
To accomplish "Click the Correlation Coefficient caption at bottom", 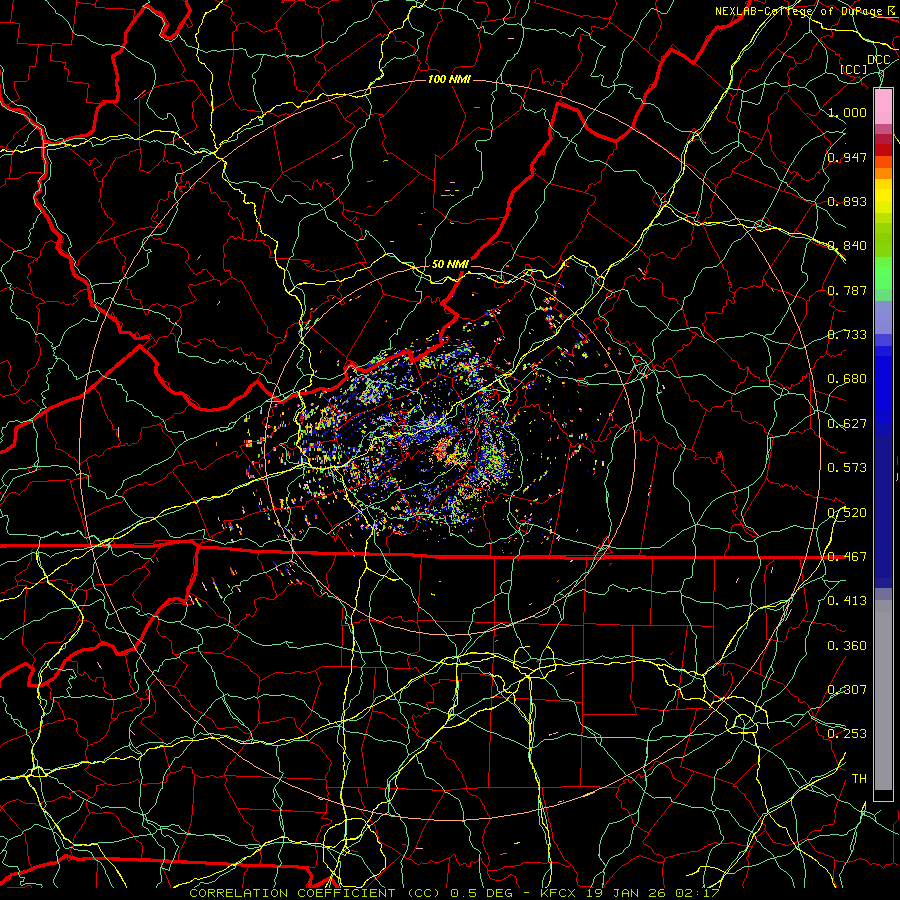I will pyautogui.click(x=454, y=893).
